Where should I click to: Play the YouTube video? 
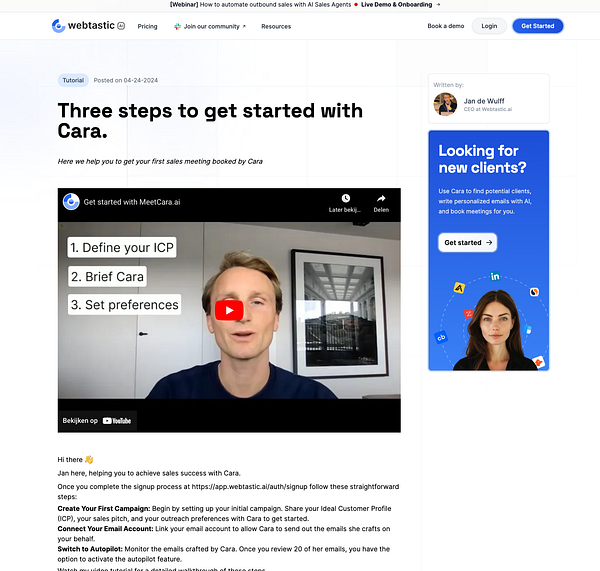coord(229,310)
